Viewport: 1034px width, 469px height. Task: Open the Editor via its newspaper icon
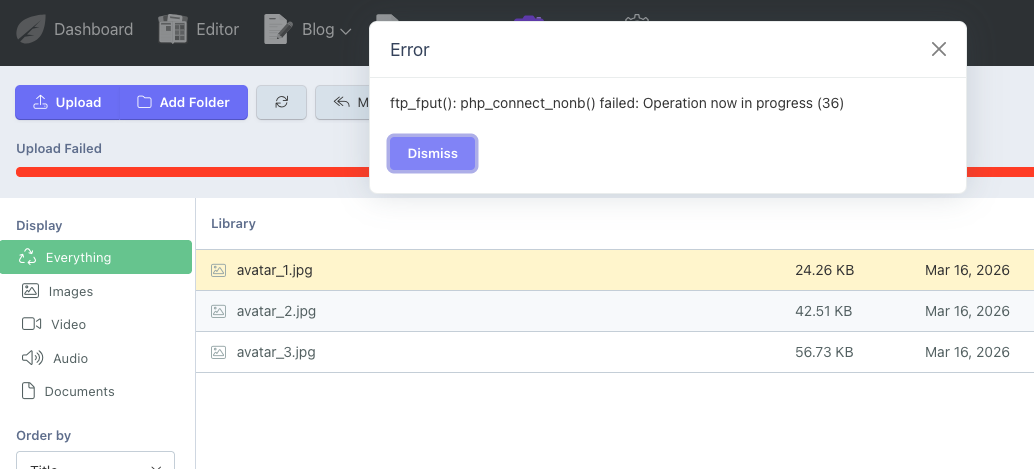point(174,29)
